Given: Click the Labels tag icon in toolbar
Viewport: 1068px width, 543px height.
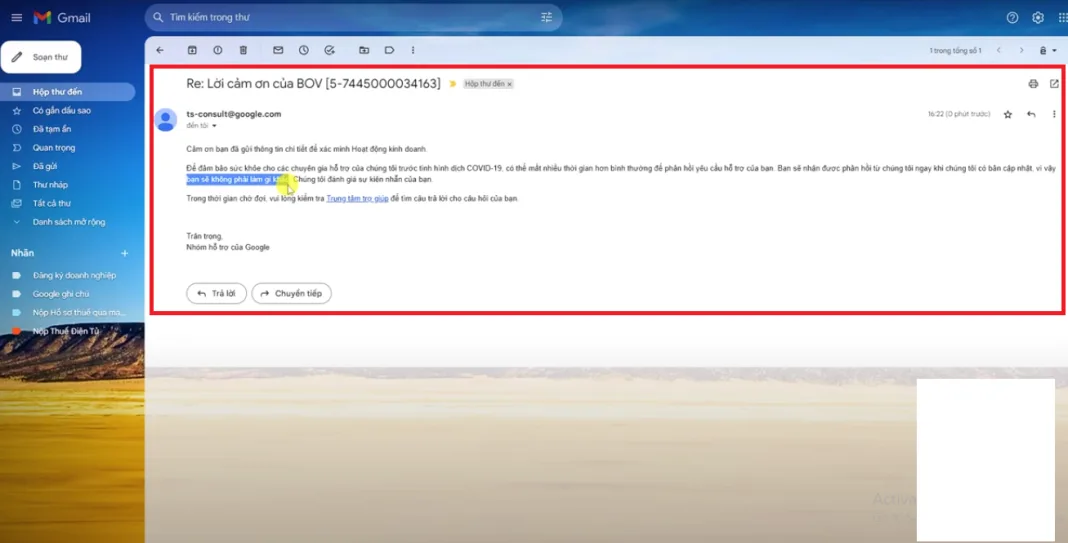Looking at the screenshot, I should point(389,50).
